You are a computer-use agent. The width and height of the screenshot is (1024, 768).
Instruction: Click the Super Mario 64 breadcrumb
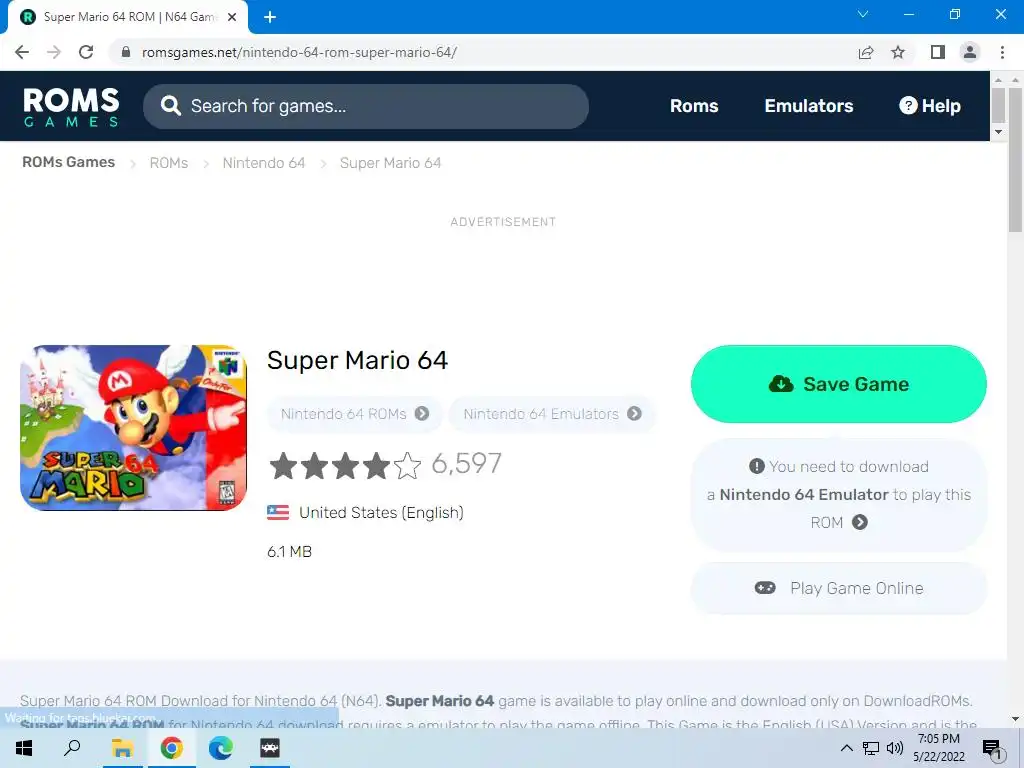[x=390, y=163]
